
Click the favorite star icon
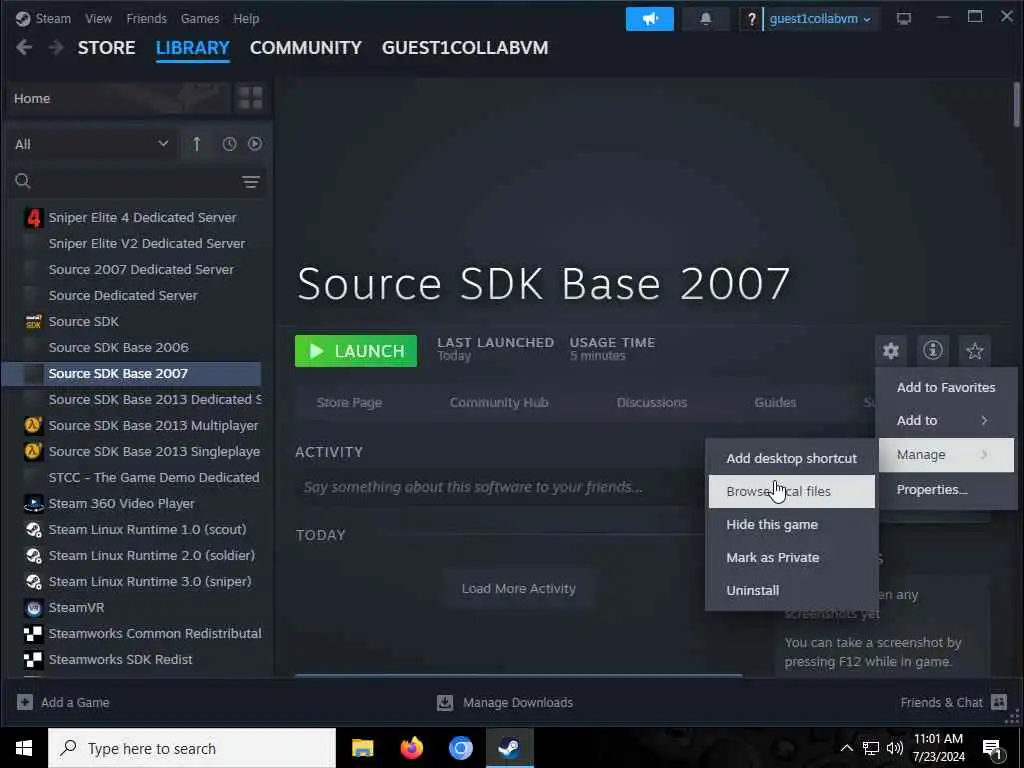click(974, 351)
